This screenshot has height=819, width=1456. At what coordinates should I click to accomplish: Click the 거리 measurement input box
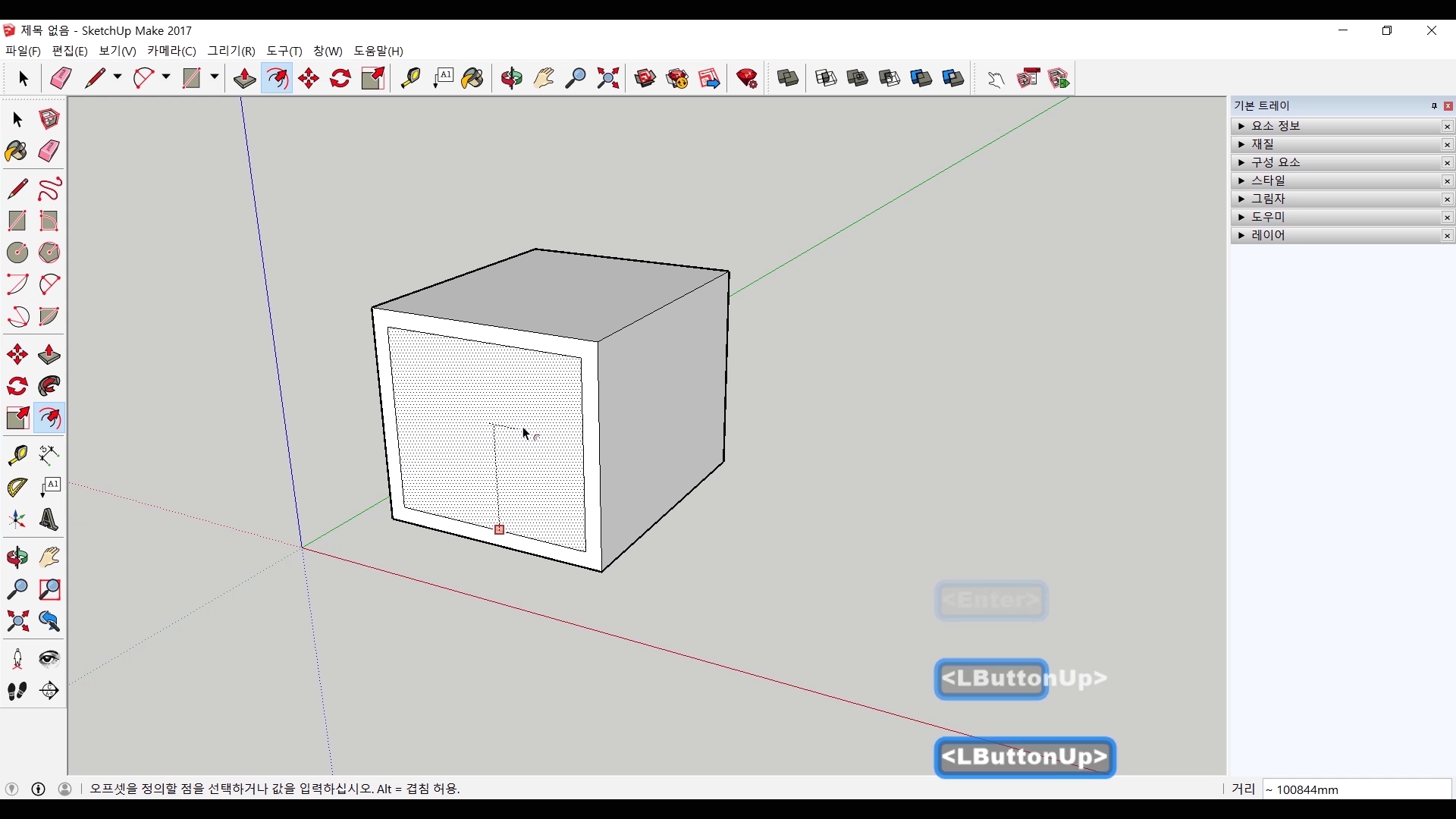(1356, 789)
